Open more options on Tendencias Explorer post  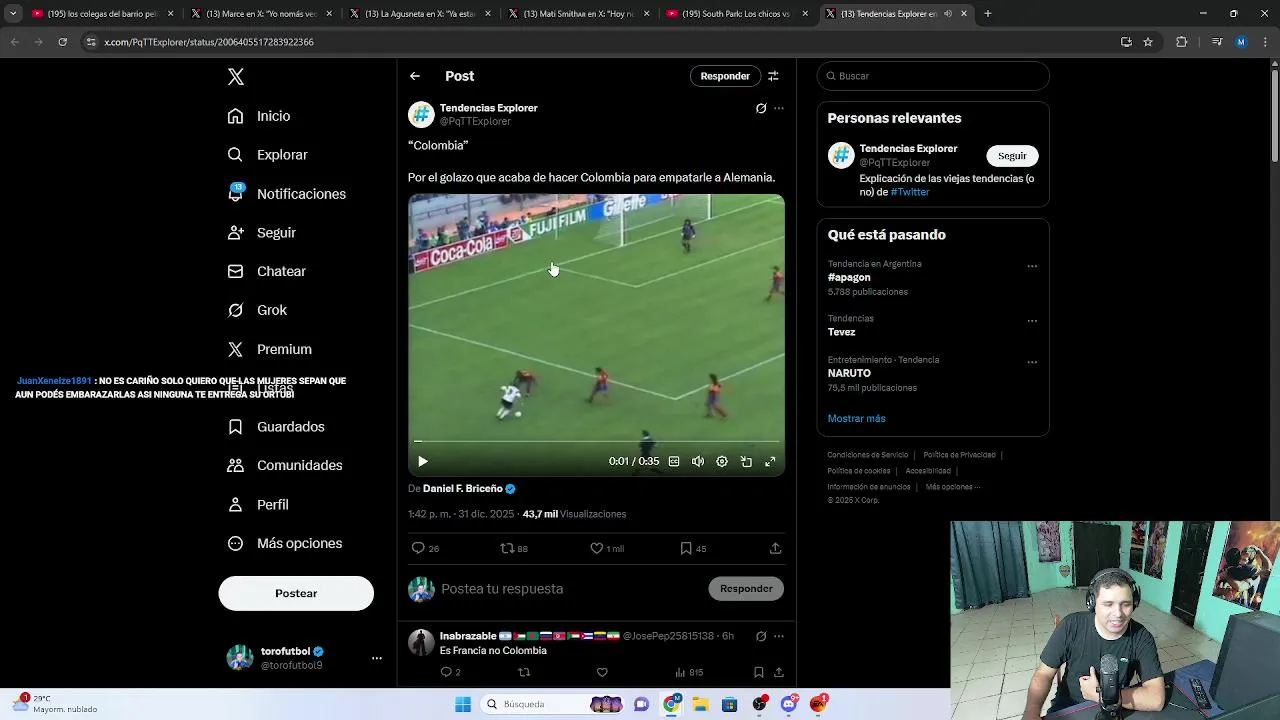[x=779, y=108]
